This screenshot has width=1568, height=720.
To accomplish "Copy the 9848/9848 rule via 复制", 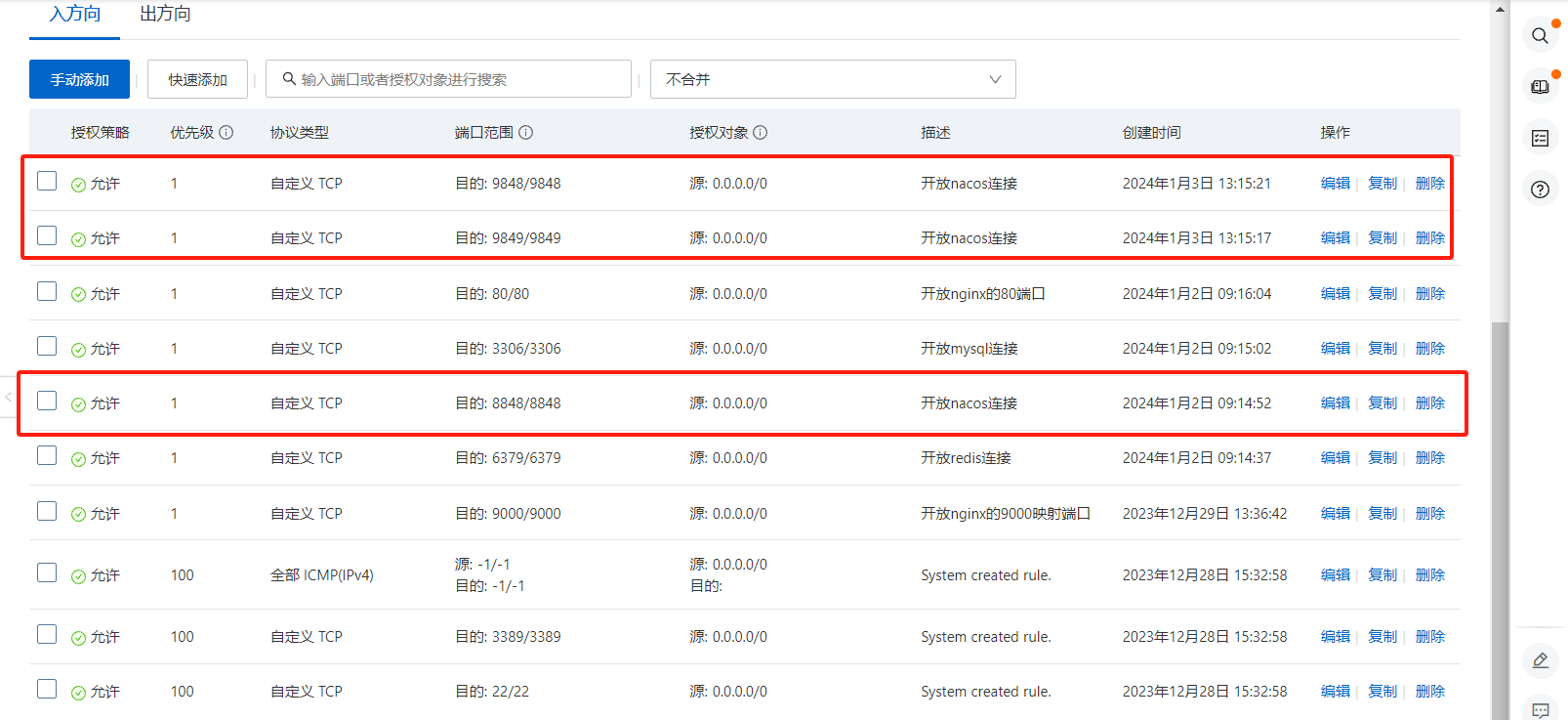I will coord(1382,184).
